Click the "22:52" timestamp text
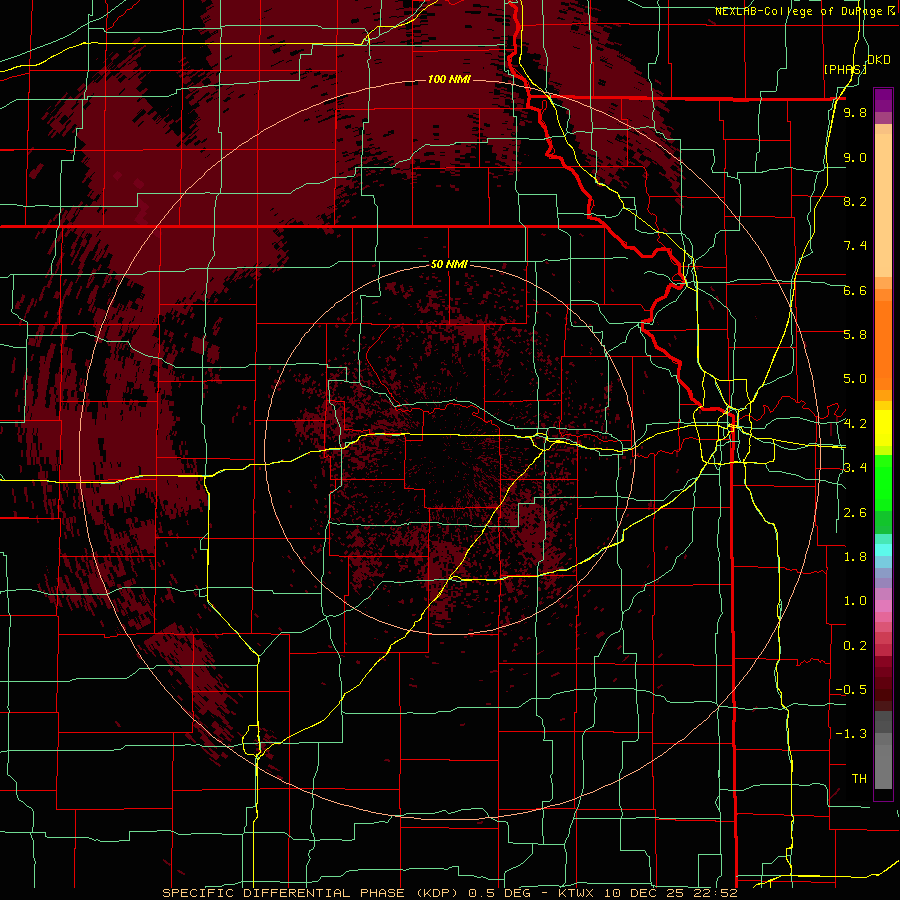Viewport: 900px width, 900px height. (x=715, y=893)
